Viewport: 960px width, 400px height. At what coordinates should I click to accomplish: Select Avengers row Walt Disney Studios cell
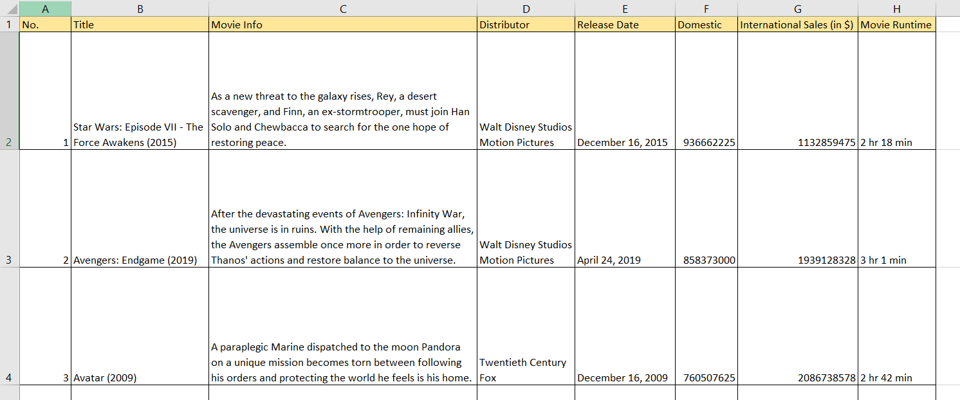(526, 208)
